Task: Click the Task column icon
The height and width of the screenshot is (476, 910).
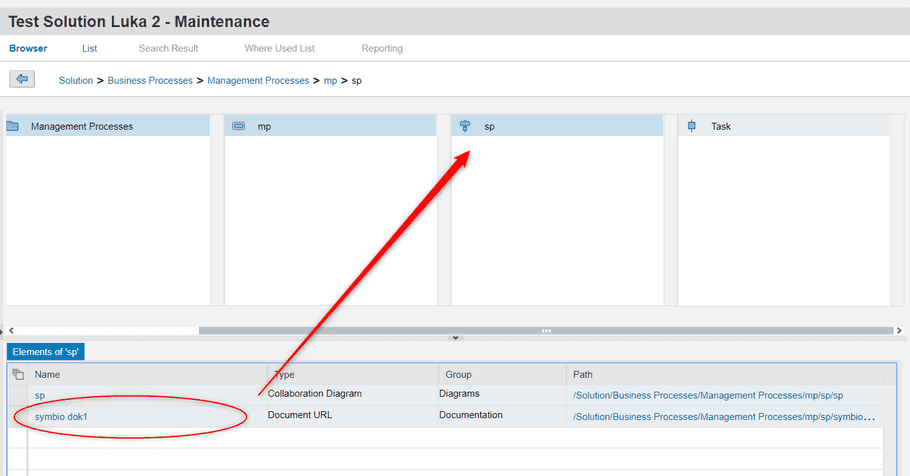Action: point(691,126)
